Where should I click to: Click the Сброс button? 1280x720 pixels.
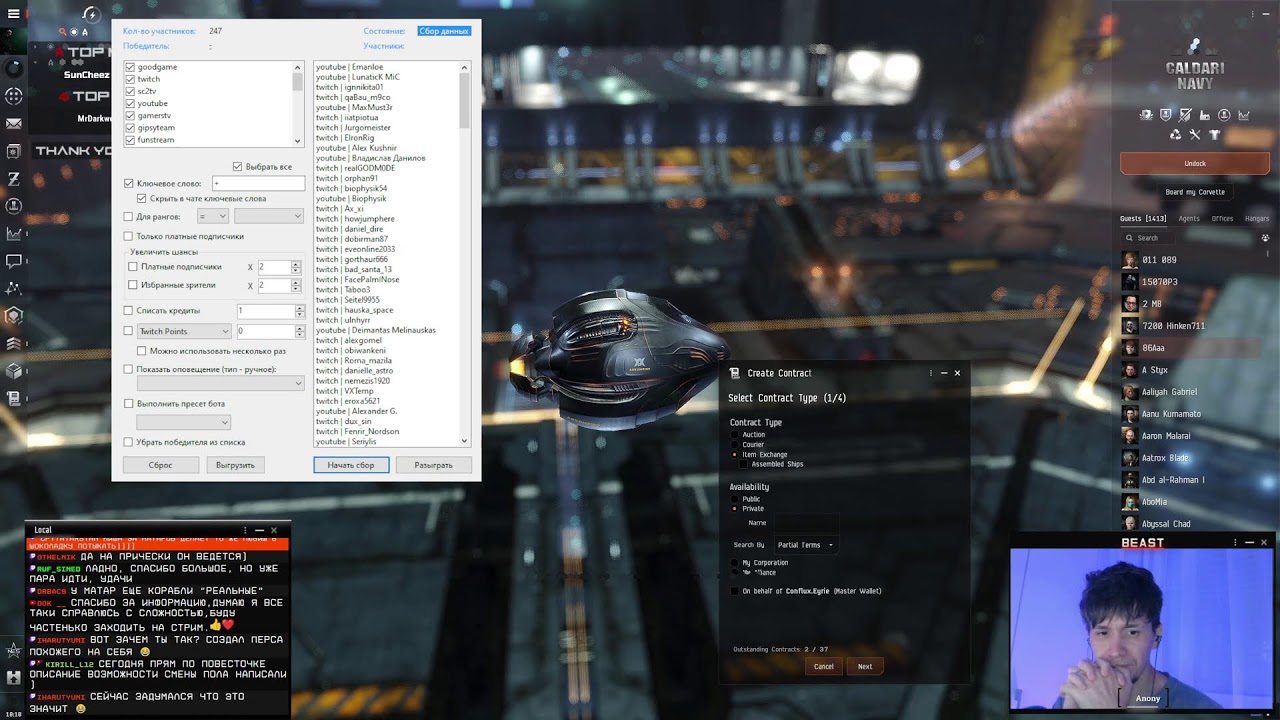pos(160,465)
